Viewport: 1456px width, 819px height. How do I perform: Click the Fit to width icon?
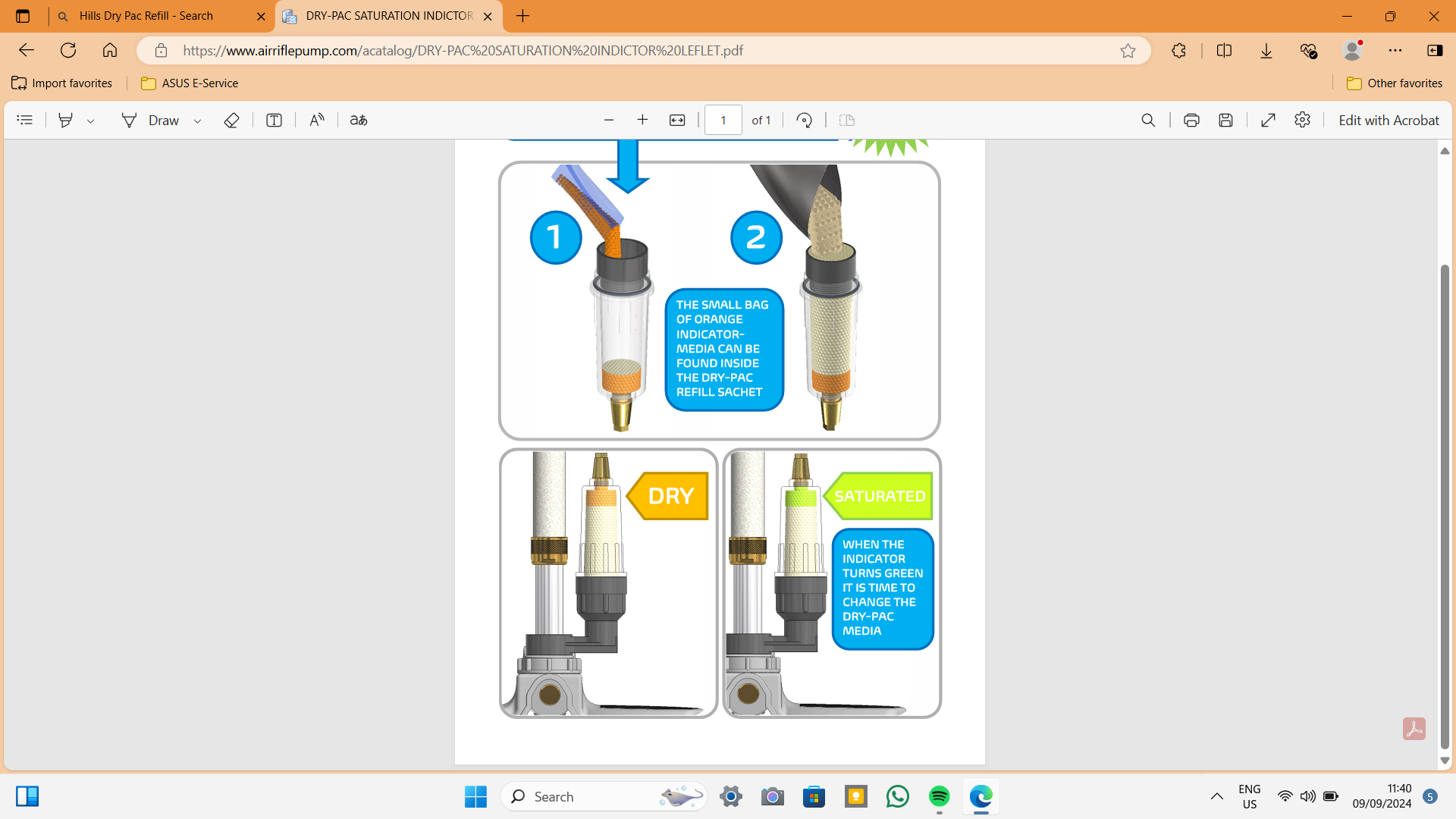click(x=677, y=120)
